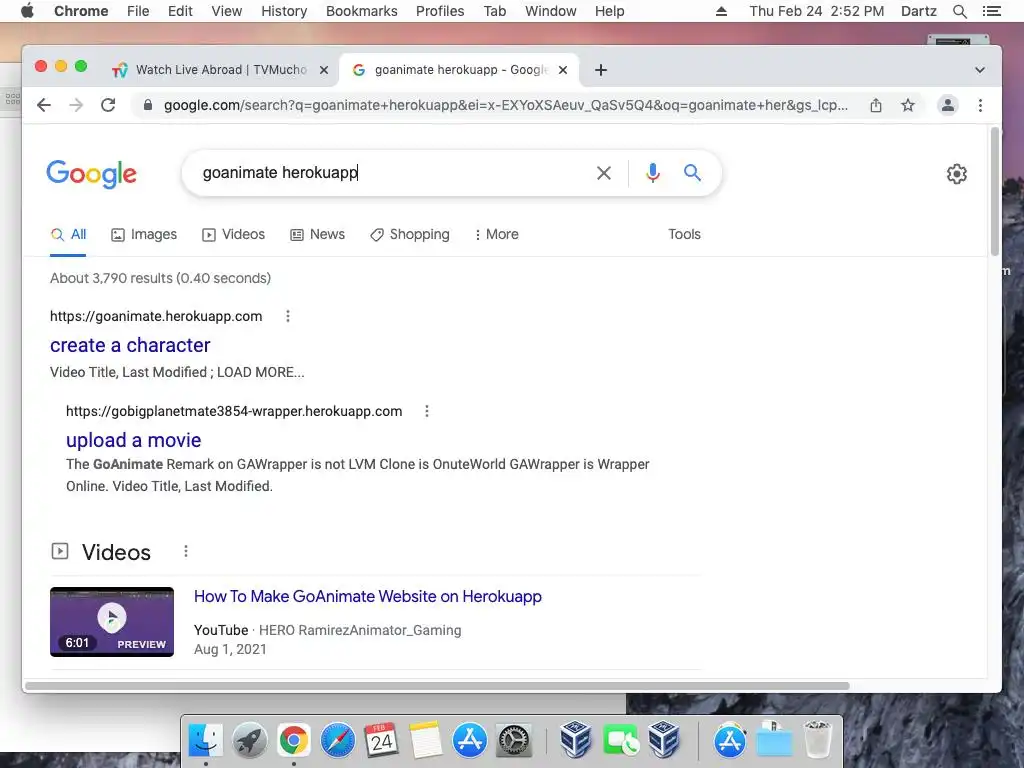Open the Window menu
The height and width of the screenshot is (768, 1024).
point(551,11)
